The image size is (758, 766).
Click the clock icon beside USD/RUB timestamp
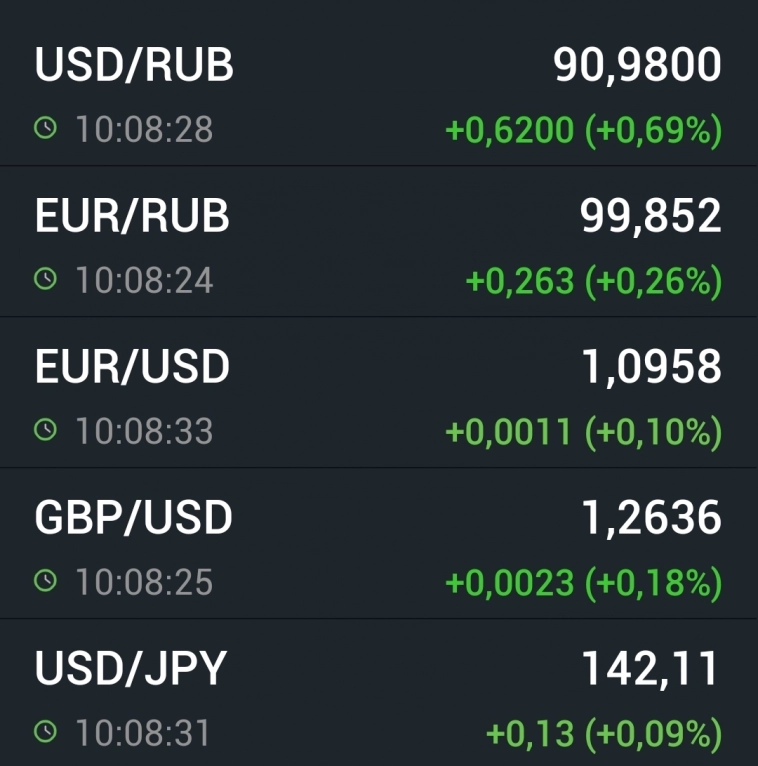pos(45,128)
